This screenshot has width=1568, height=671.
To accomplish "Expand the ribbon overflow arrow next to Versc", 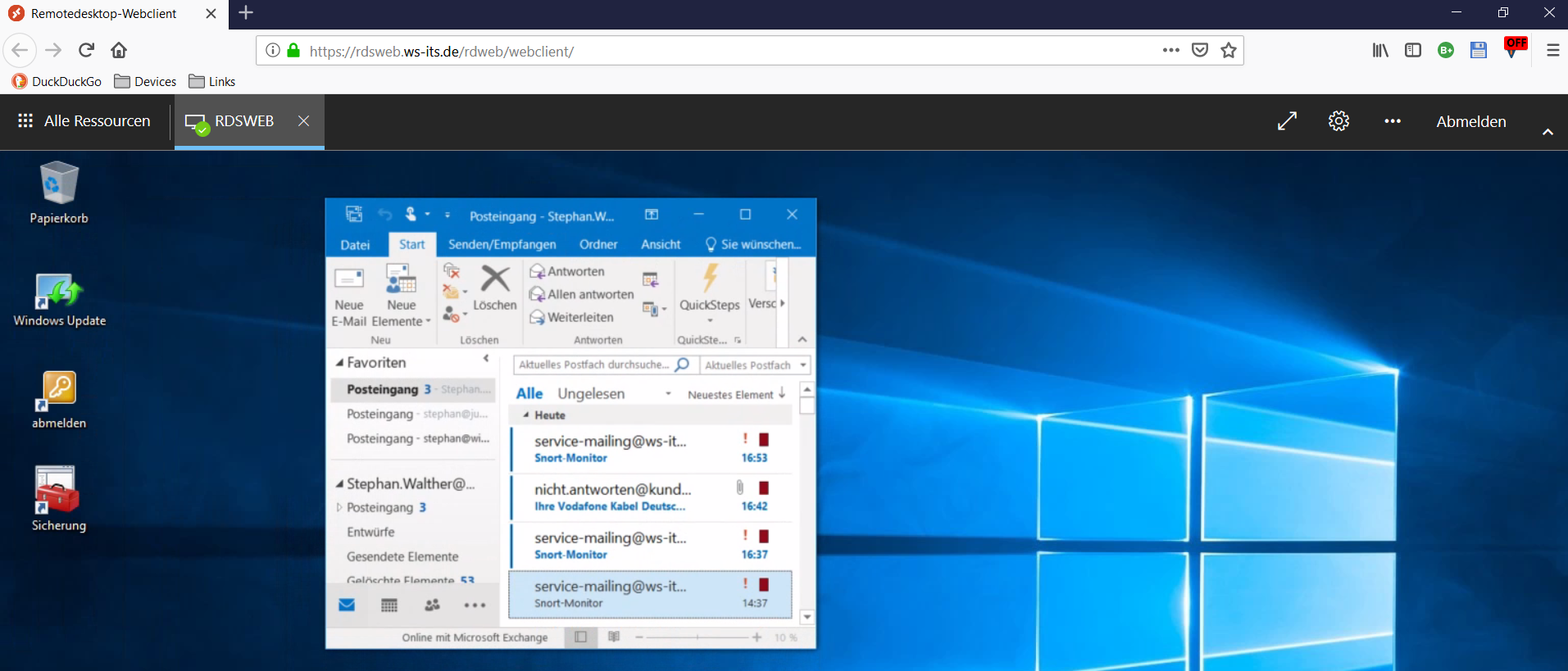I will (782, 303).
